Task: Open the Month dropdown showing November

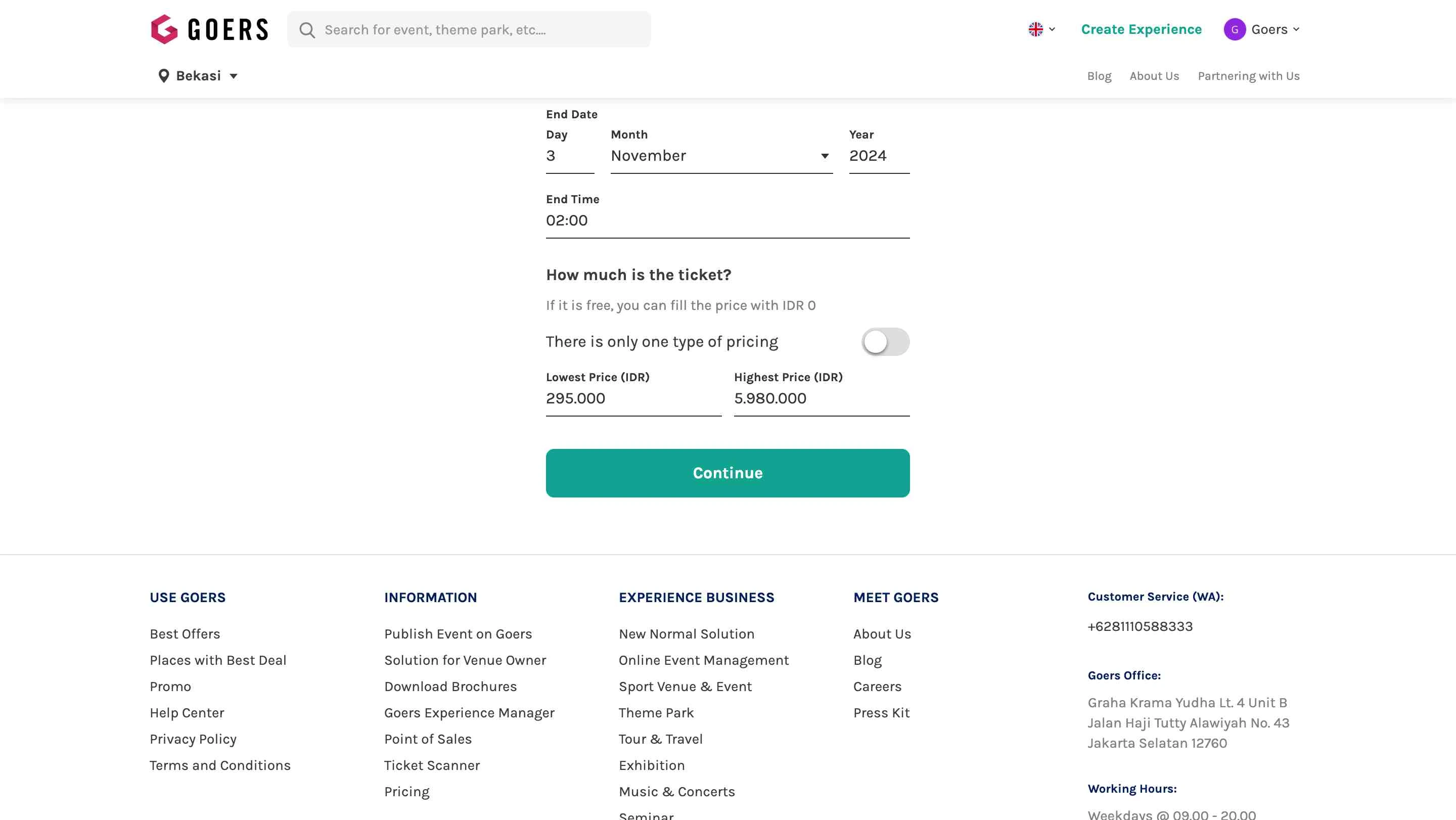Action: click(721, 156)
